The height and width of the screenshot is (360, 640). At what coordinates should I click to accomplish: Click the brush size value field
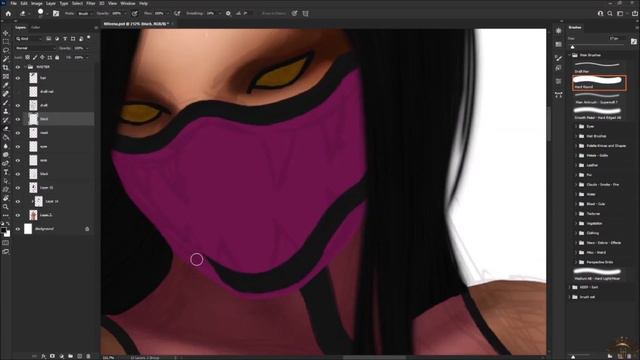616,39
